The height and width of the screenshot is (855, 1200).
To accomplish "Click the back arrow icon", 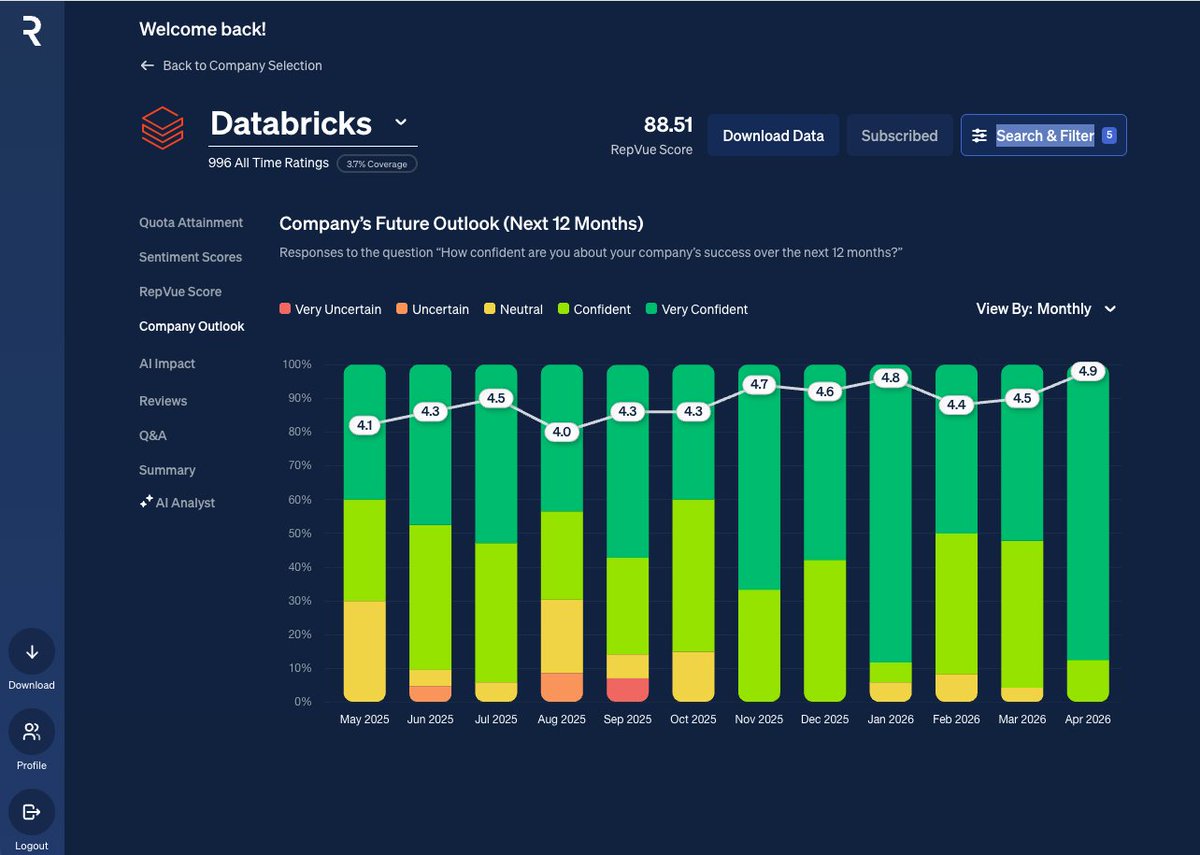I will (x=147, y=65).
